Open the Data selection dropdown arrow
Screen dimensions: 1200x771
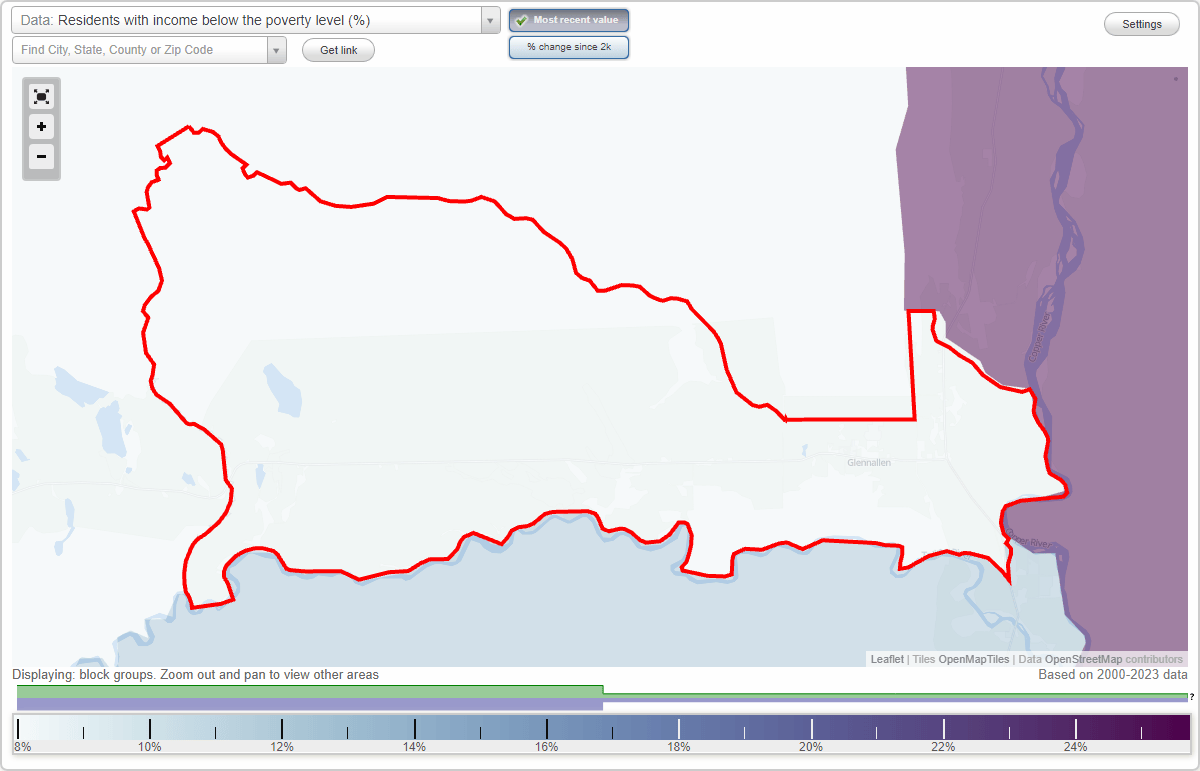(490, 20)
